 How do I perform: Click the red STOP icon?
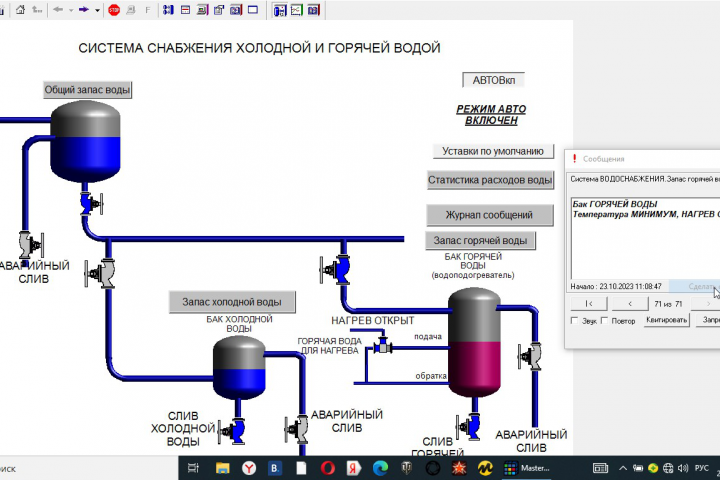coord(114,10)
